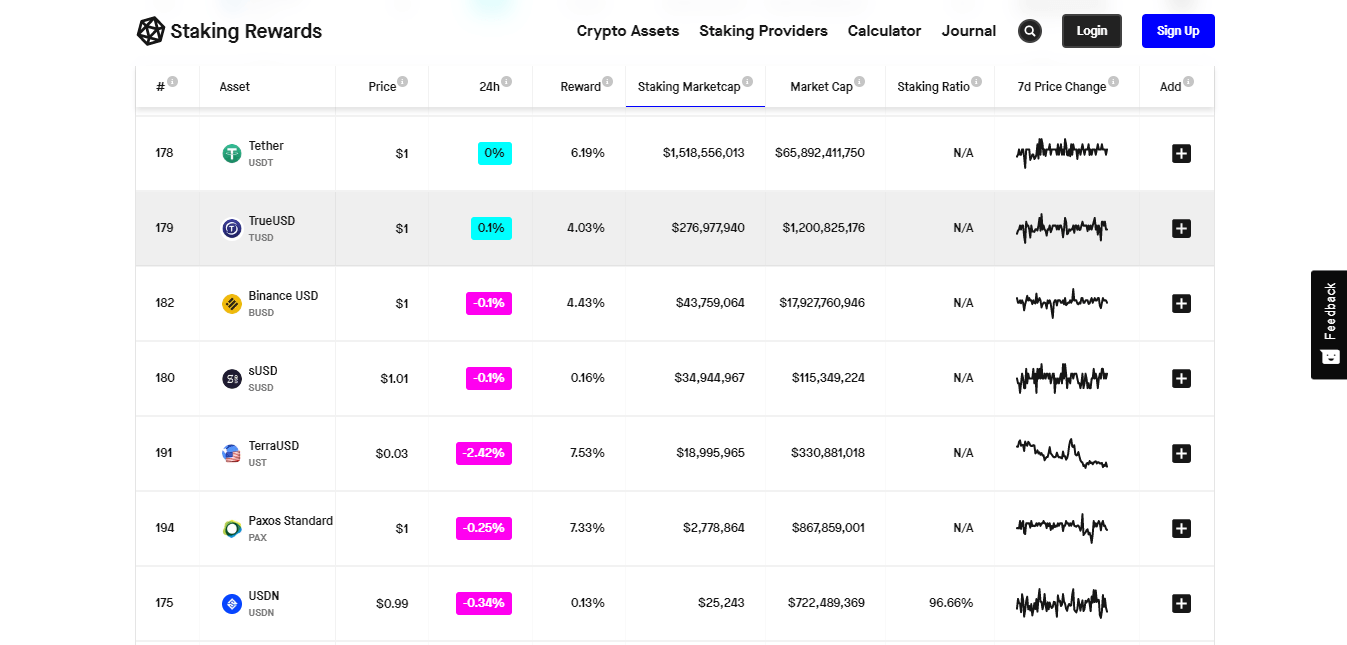Click the Paxos Standard coin icon
The image size is (1347, 645).
coord(232,528)
